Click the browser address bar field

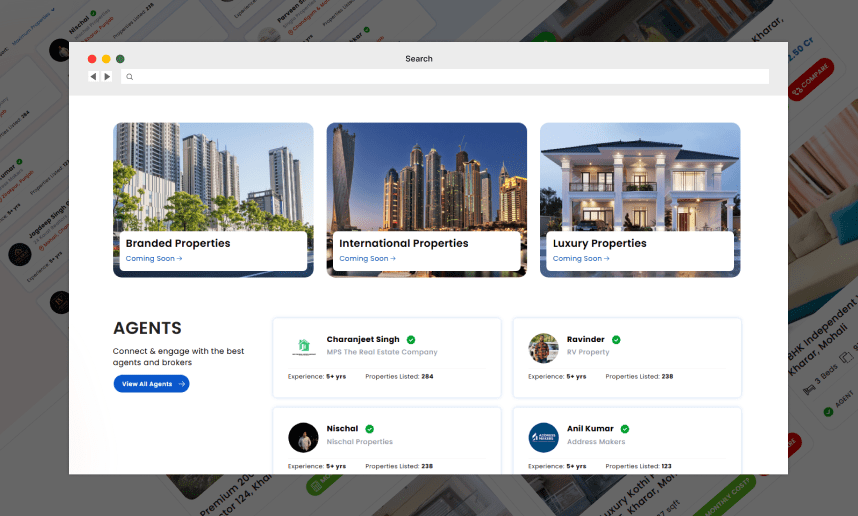click(450, 77)
